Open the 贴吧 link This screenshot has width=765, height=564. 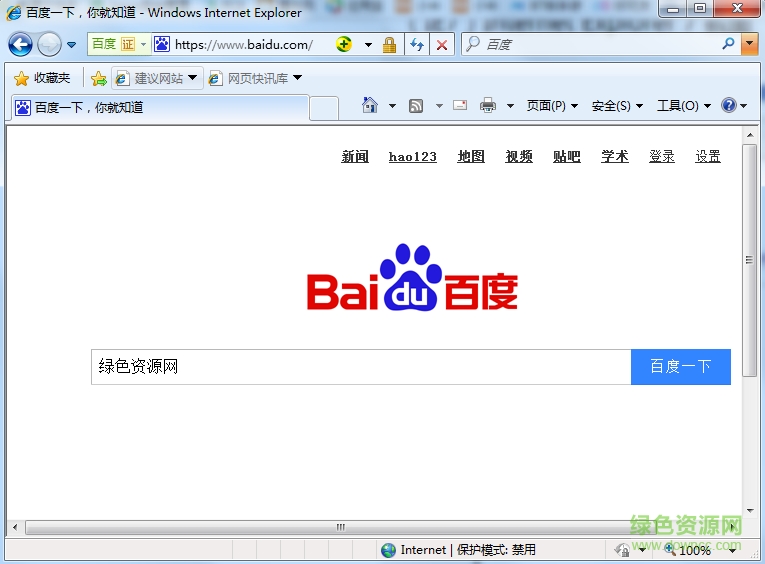click(566, 157)
